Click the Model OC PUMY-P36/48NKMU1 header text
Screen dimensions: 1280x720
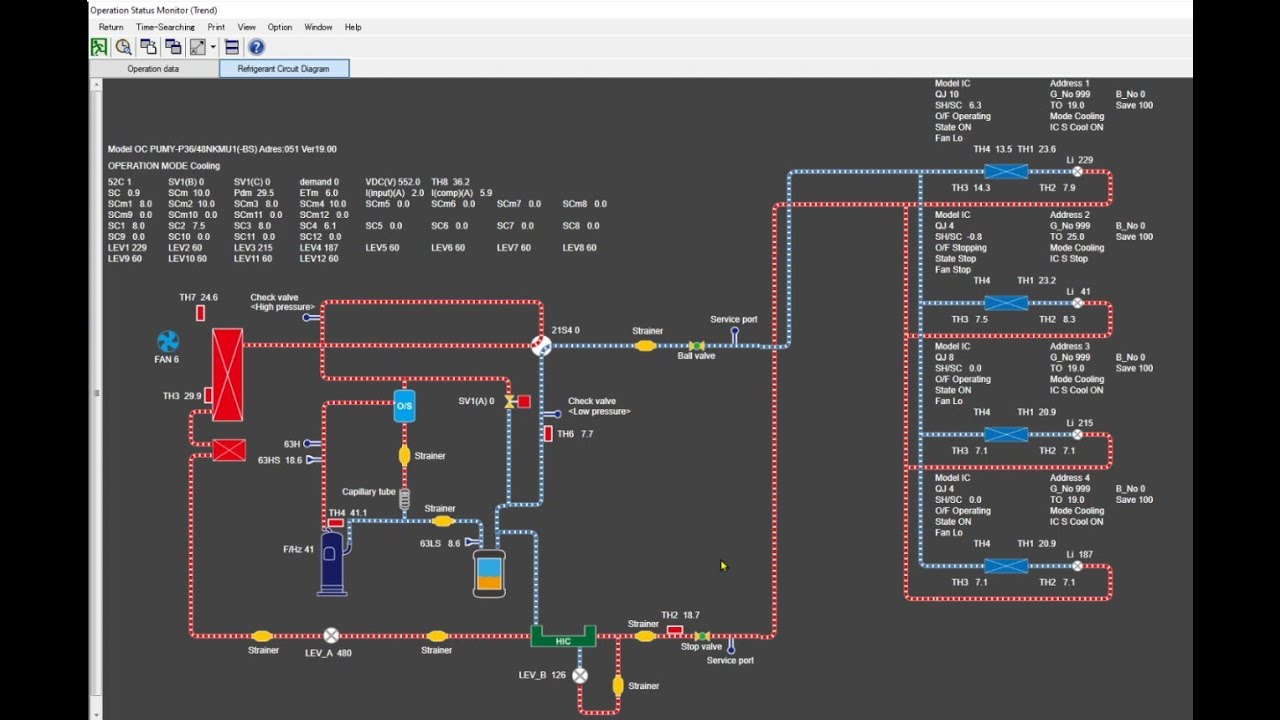(x=222, y=149)
